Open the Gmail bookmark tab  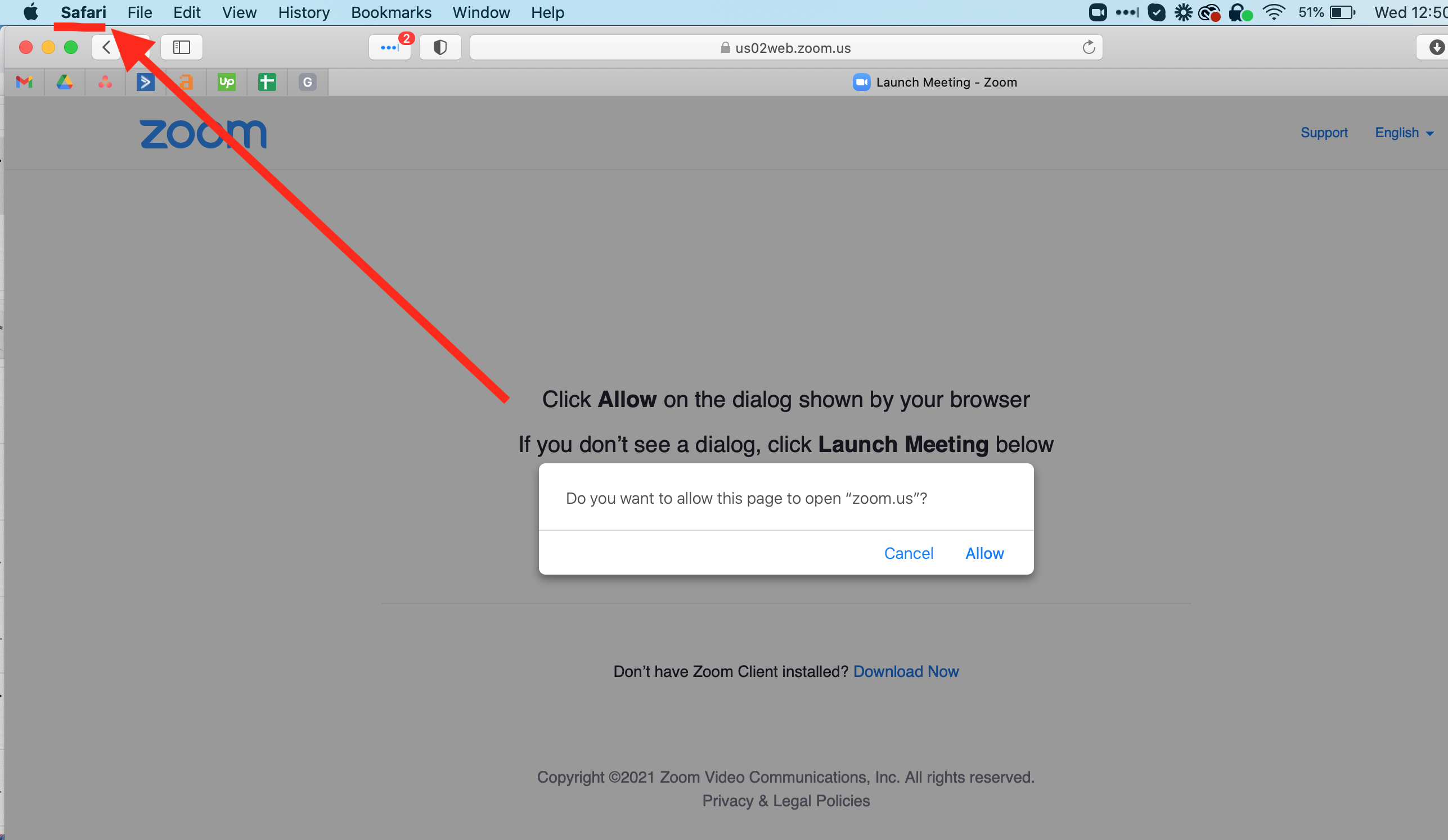(24, 82)
